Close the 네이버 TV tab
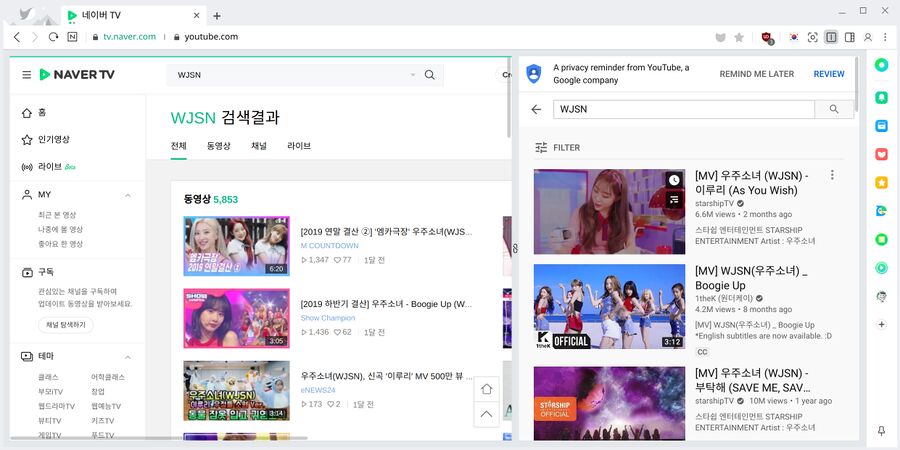Screen dimensions: 900x450 click(x=196, y=16)
